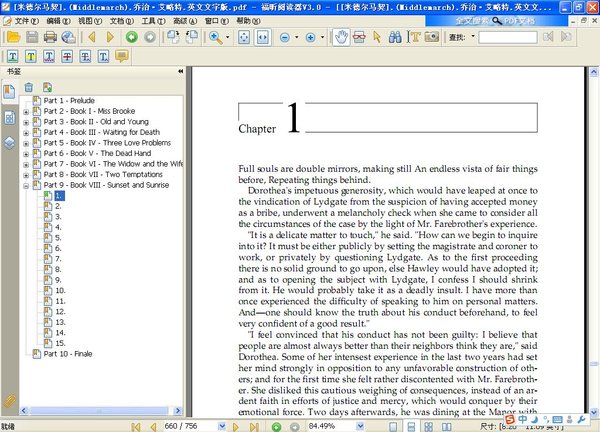Collapse the bookmarks panel with the double arrow
The image size is (600, 432).
click(x=181, y=71)
